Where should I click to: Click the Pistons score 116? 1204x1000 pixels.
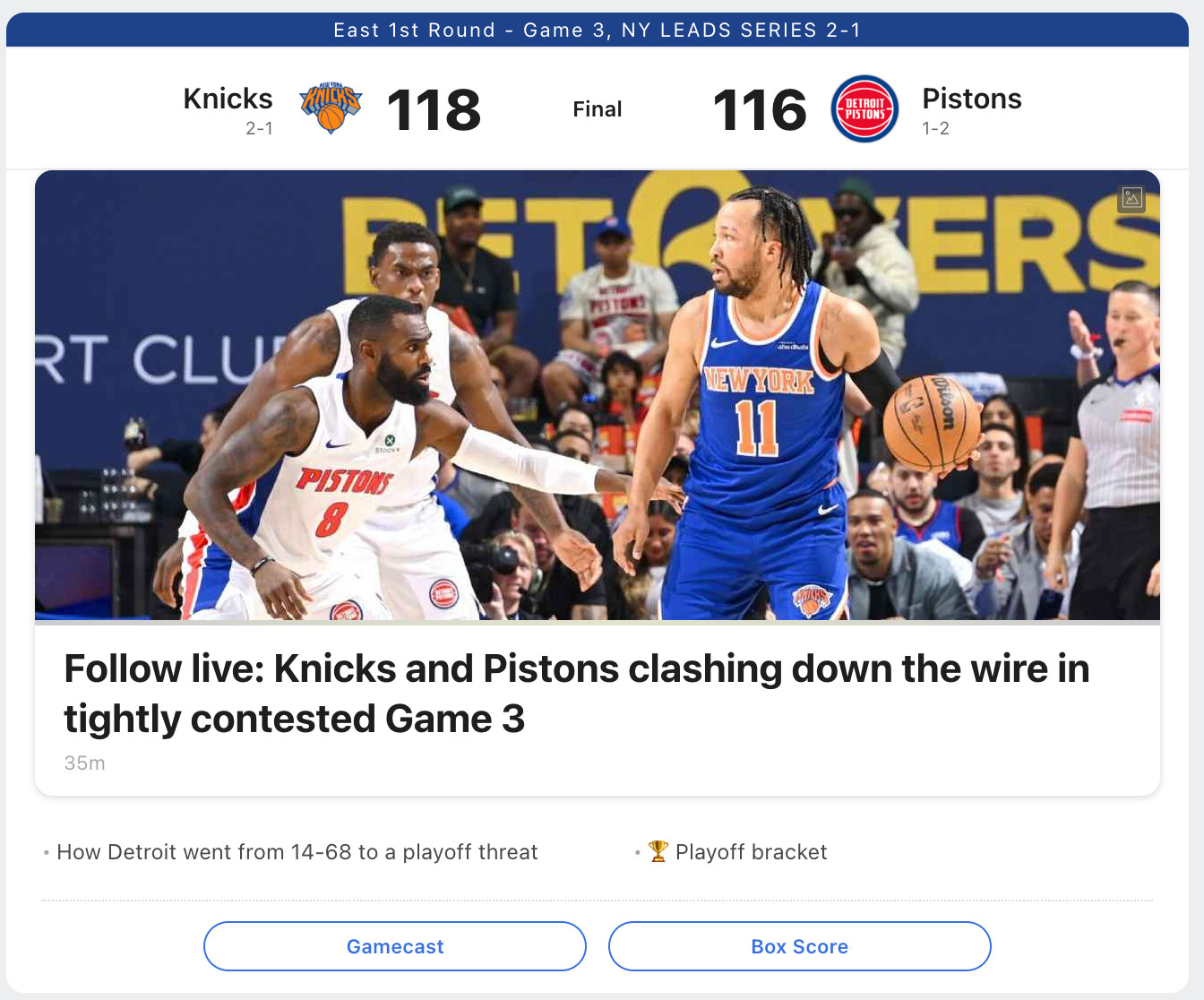click(x=760, y=109)
